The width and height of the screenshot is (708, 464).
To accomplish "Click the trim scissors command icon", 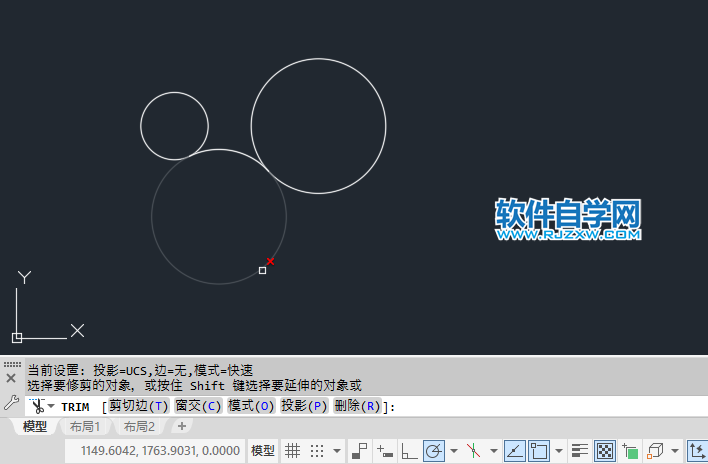I will 37,406.
